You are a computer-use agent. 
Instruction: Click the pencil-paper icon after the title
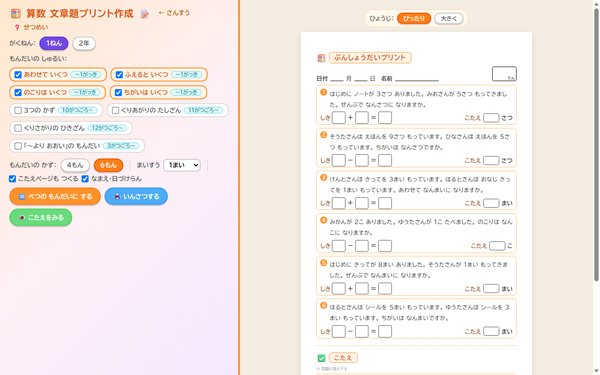[x=145, y=14]
